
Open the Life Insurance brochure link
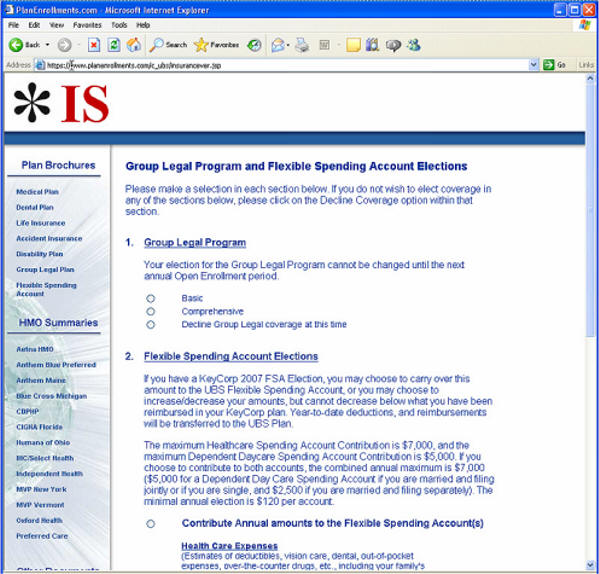tap(40, 223)
